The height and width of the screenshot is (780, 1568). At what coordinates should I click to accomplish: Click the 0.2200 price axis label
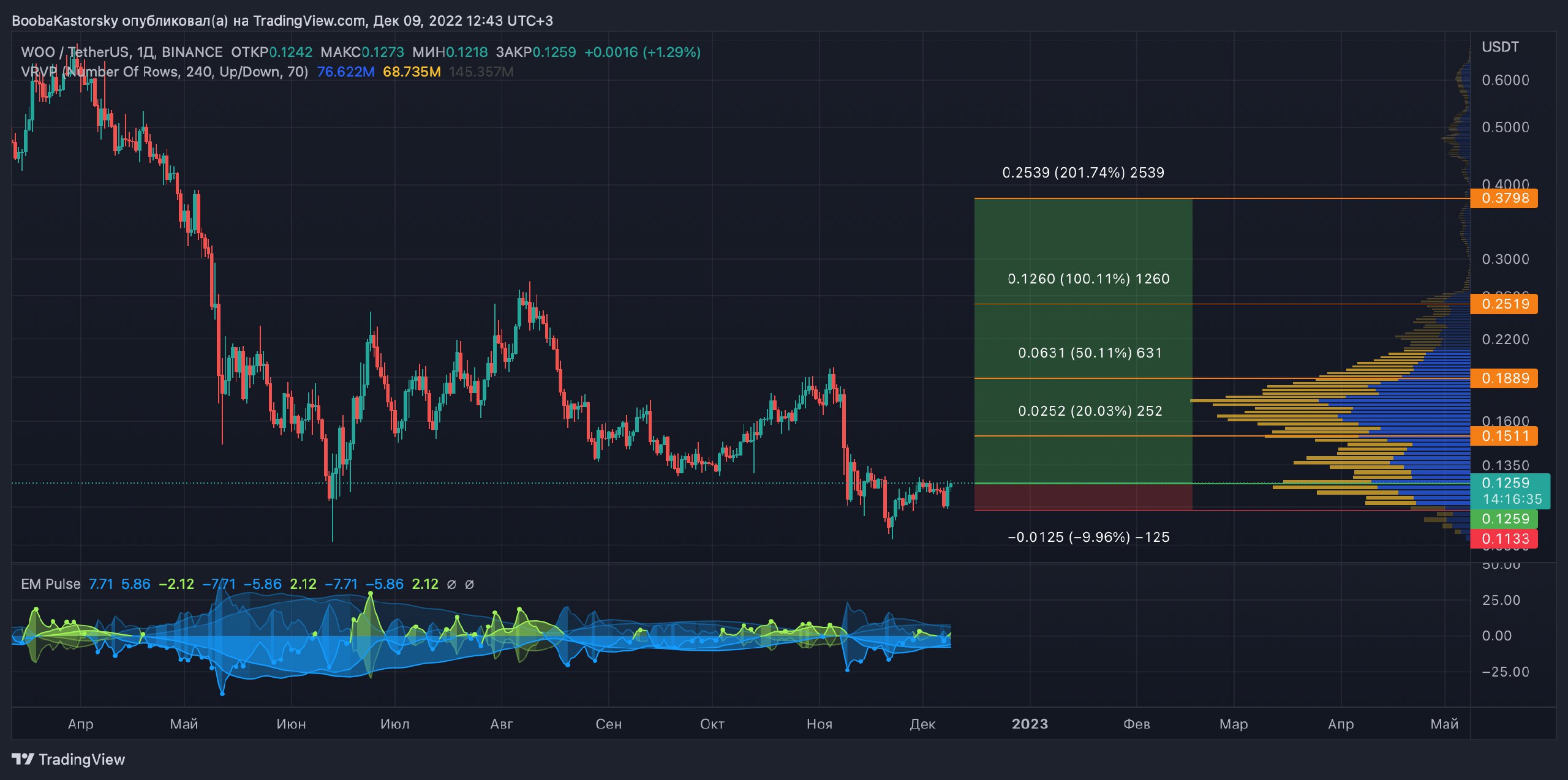(1506, 339)
